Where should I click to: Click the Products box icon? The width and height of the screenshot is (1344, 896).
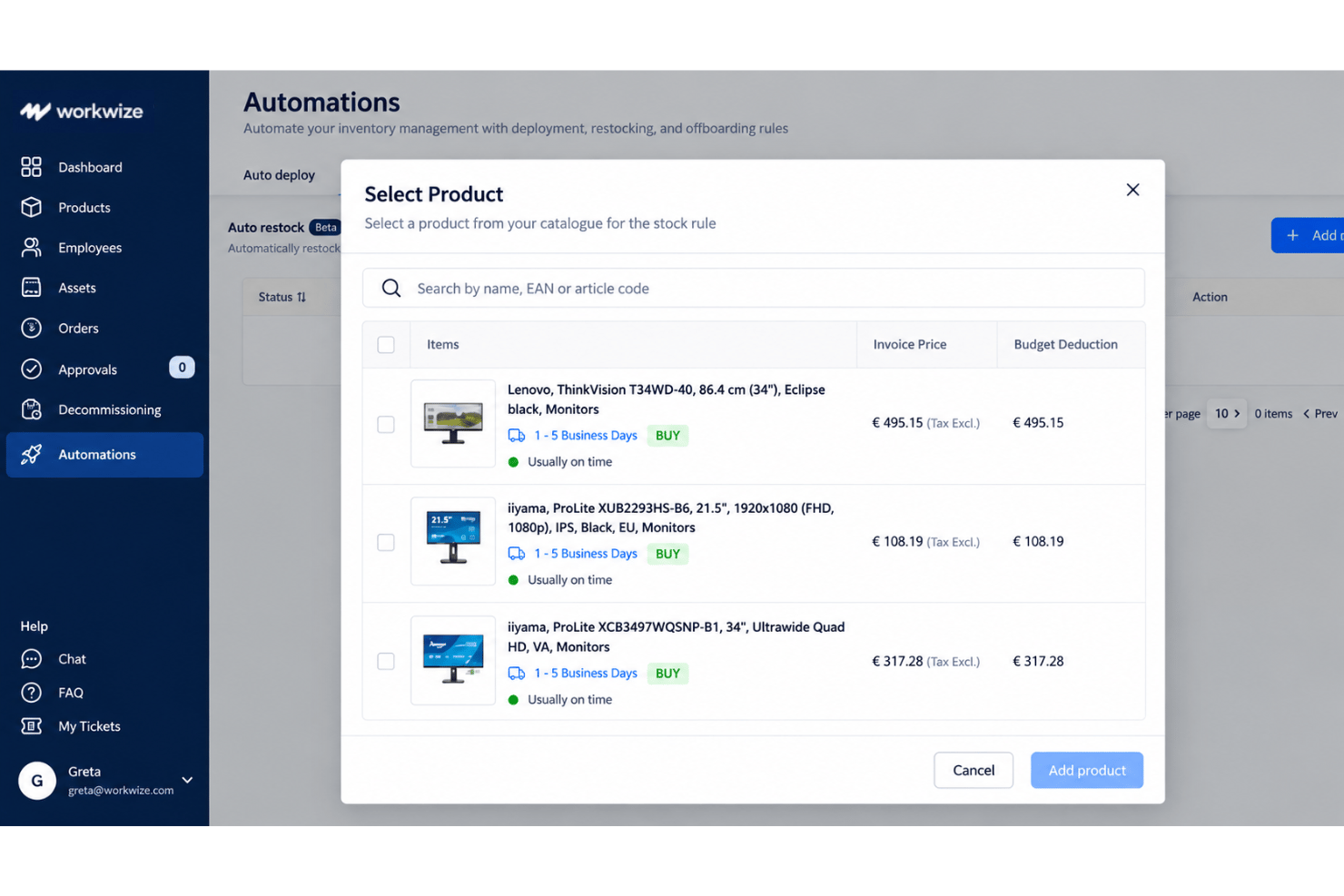[x=31, y=207]
